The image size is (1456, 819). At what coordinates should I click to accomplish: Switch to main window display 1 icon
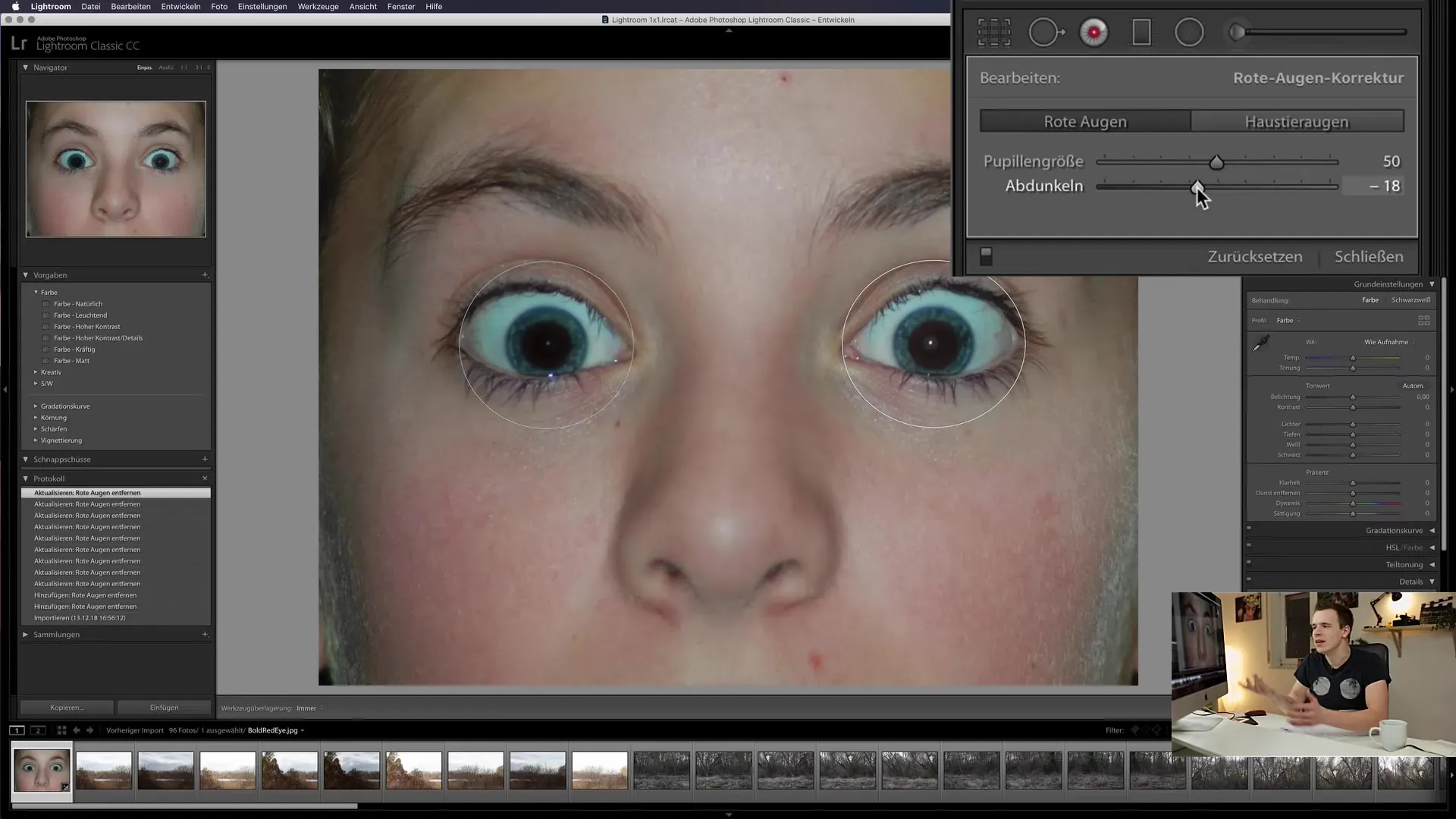pos(17,730)
